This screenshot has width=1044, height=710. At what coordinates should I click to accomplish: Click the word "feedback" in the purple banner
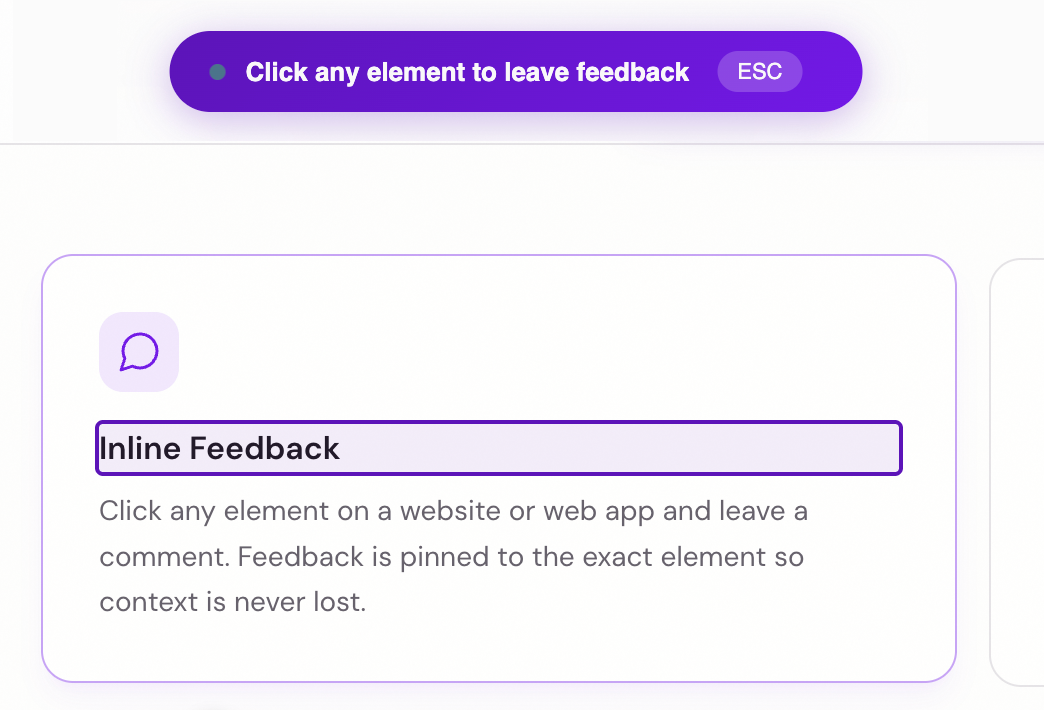point(640,72)
